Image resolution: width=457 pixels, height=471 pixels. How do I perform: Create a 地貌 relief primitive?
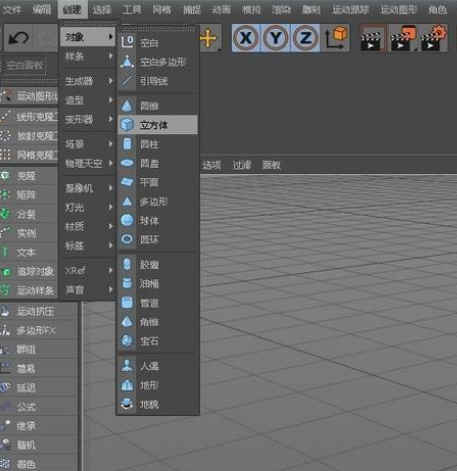click(158, 404)
